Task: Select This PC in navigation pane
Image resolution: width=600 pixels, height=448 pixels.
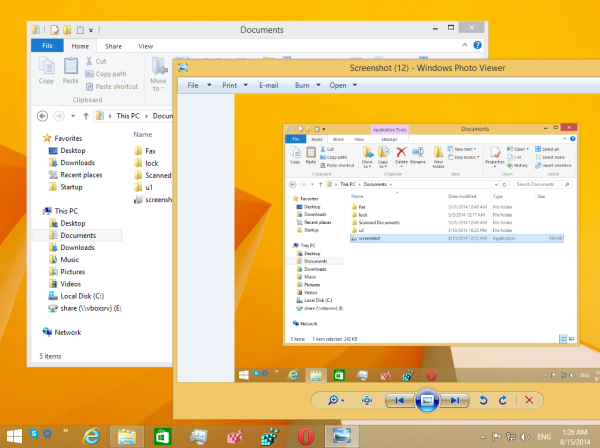Action: click(60, 211)
